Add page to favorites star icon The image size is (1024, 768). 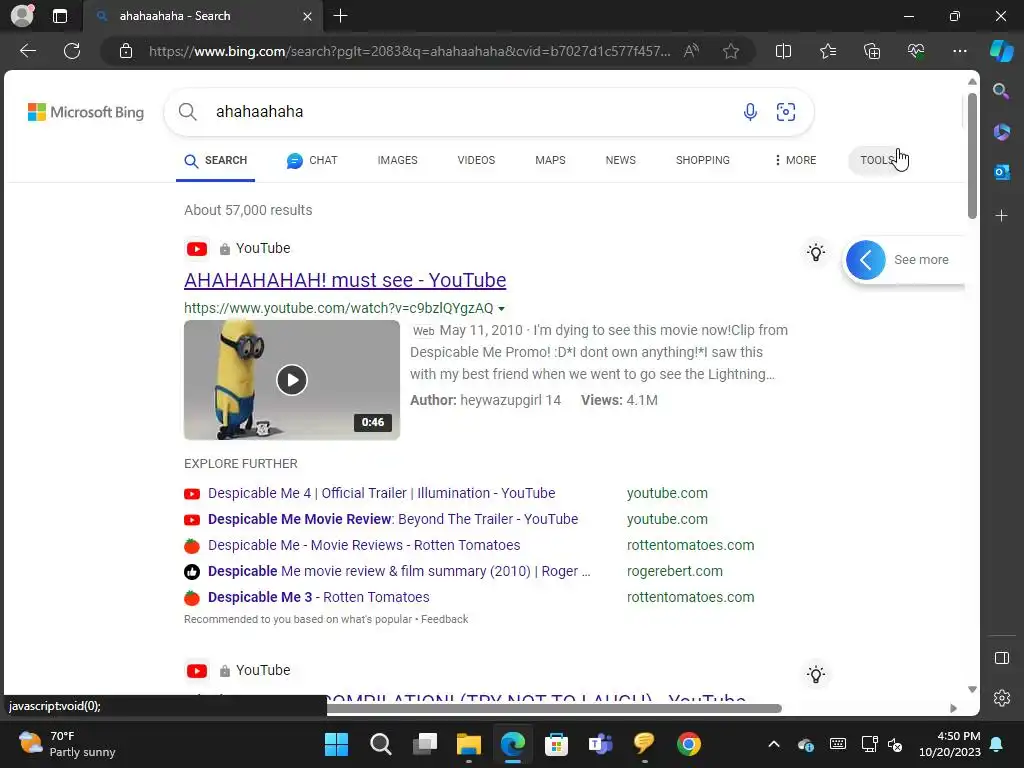pos(731,51)
